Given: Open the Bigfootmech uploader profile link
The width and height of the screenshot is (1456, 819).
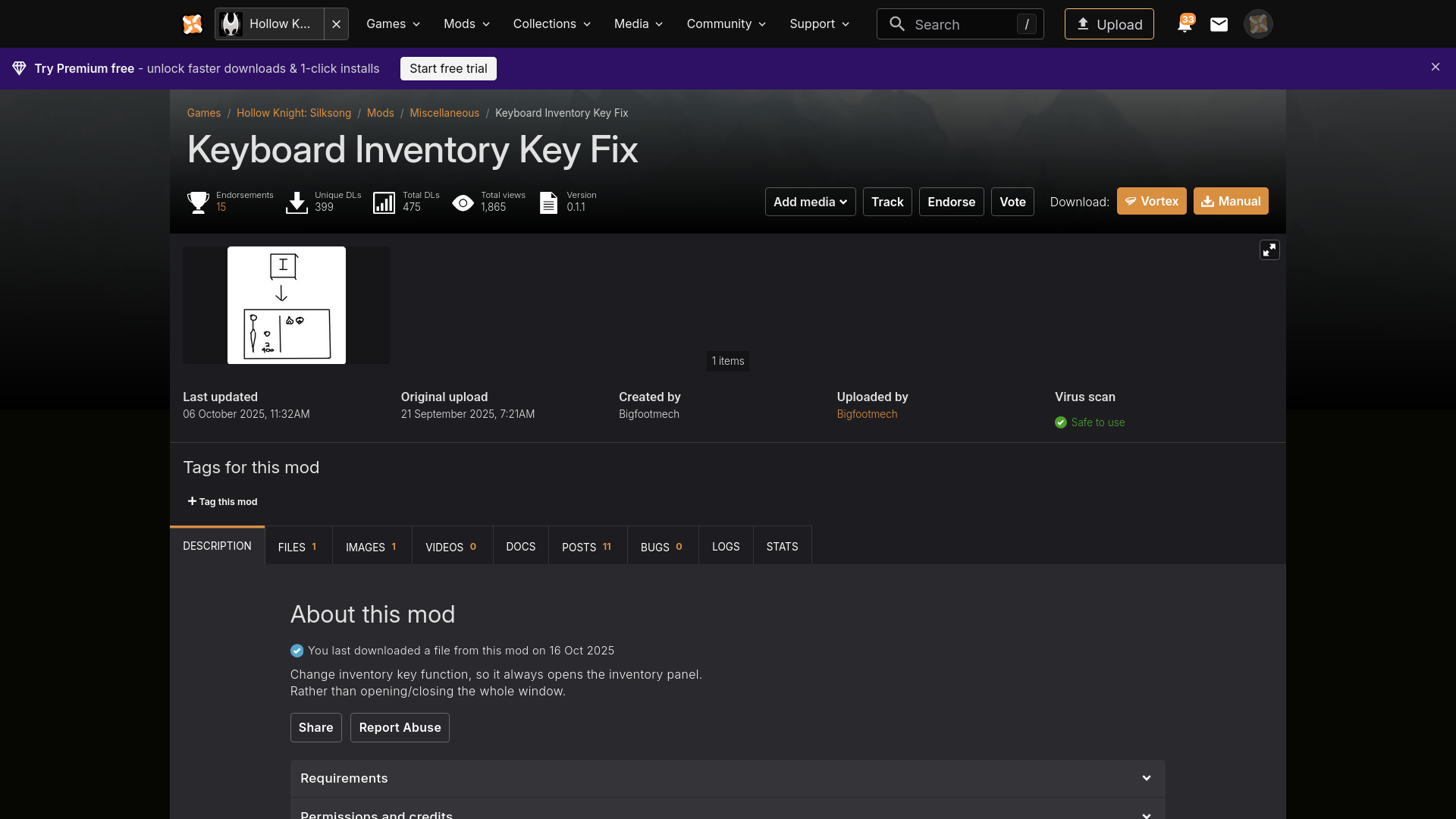Looking at the screenshot, I should pos(867,414).
